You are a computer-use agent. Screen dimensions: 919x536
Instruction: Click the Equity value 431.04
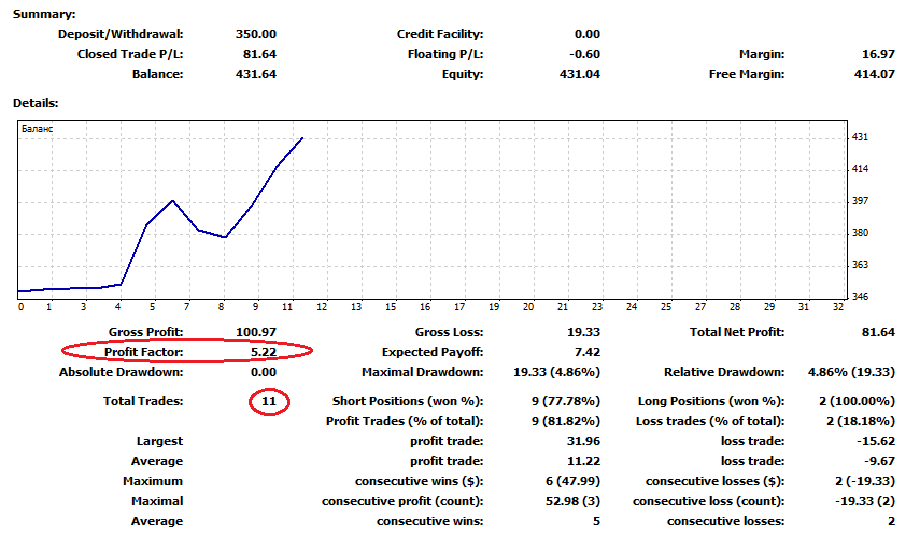pos(580,74)
